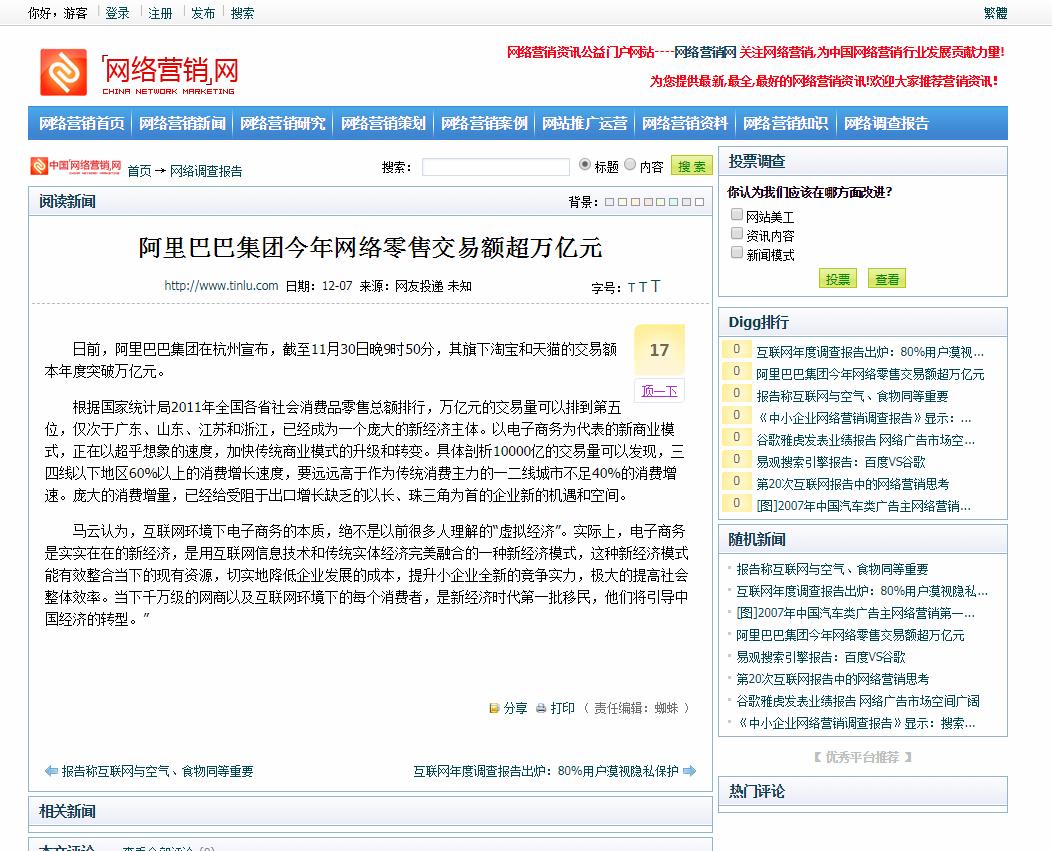1052x851 pixels.
Task: Open the 网站推广运营 nav tab
Action: pyautogui.click(x=585, y=123)
